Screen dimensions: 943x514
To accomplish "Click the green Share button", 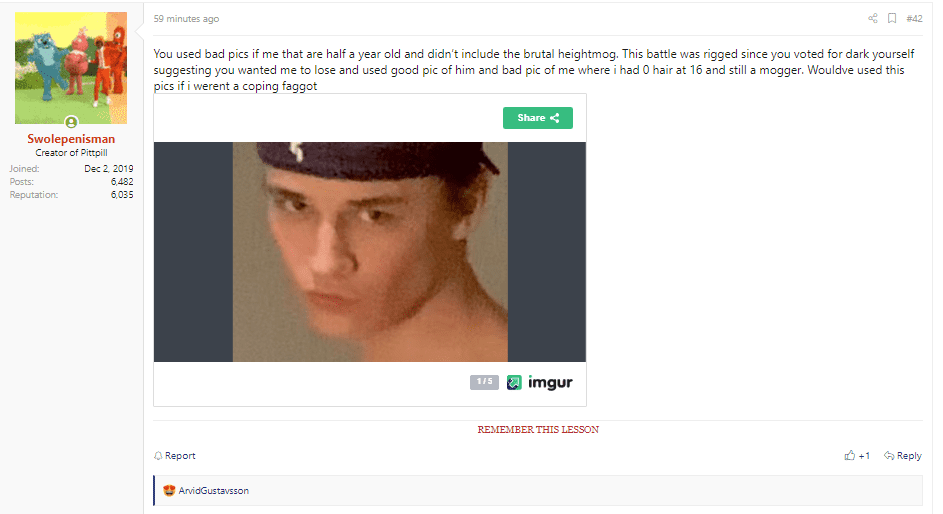I will pos(538,118).
